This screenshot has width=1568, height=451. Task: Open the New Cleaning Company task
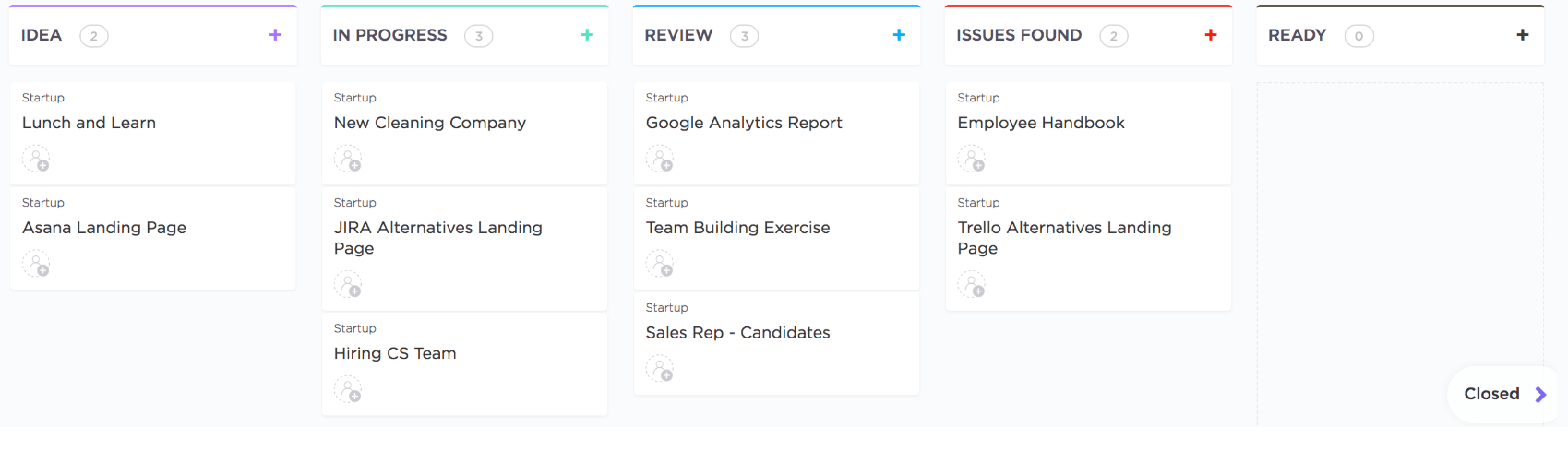[430, 123]
